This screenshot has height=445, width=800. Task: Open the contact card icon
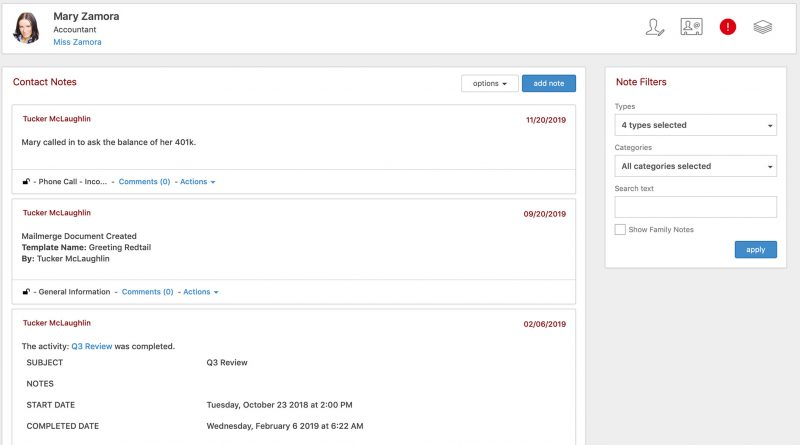691,27
